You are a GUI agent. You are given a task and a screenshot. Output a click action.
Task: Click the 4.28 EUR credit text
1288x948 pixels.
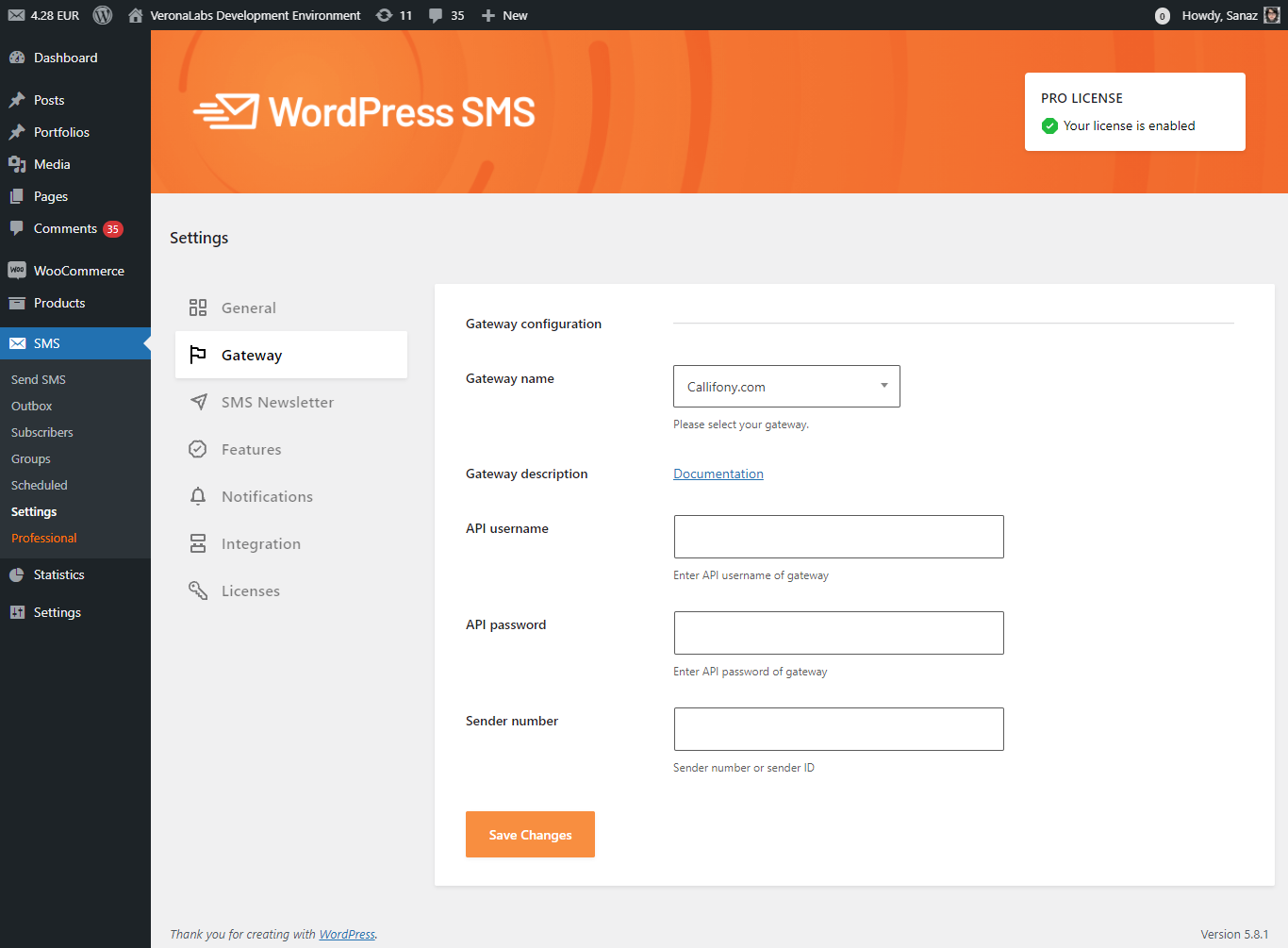point(55,15)
